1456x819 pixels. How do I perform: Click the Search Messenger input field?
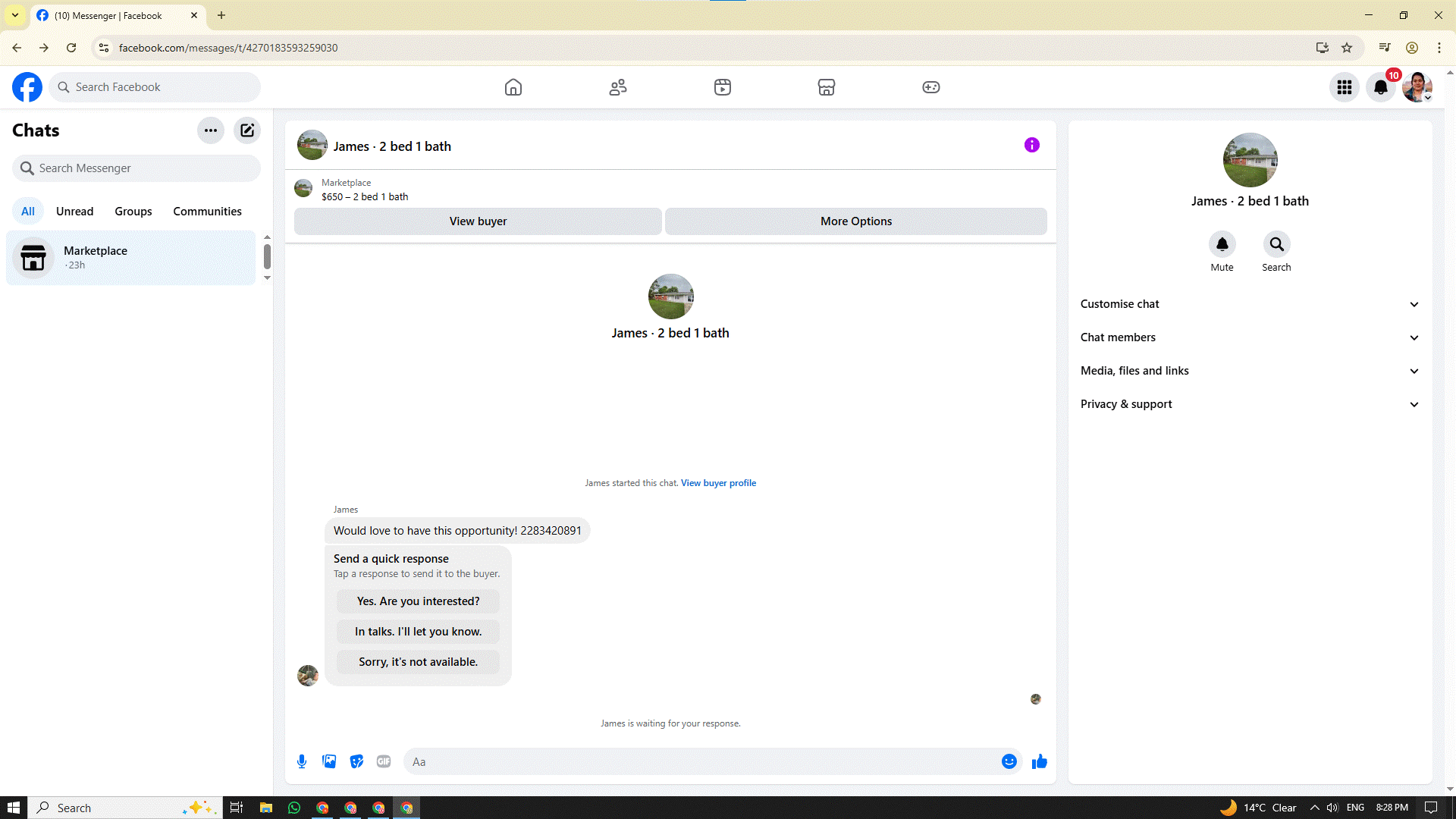coord(144,168)
